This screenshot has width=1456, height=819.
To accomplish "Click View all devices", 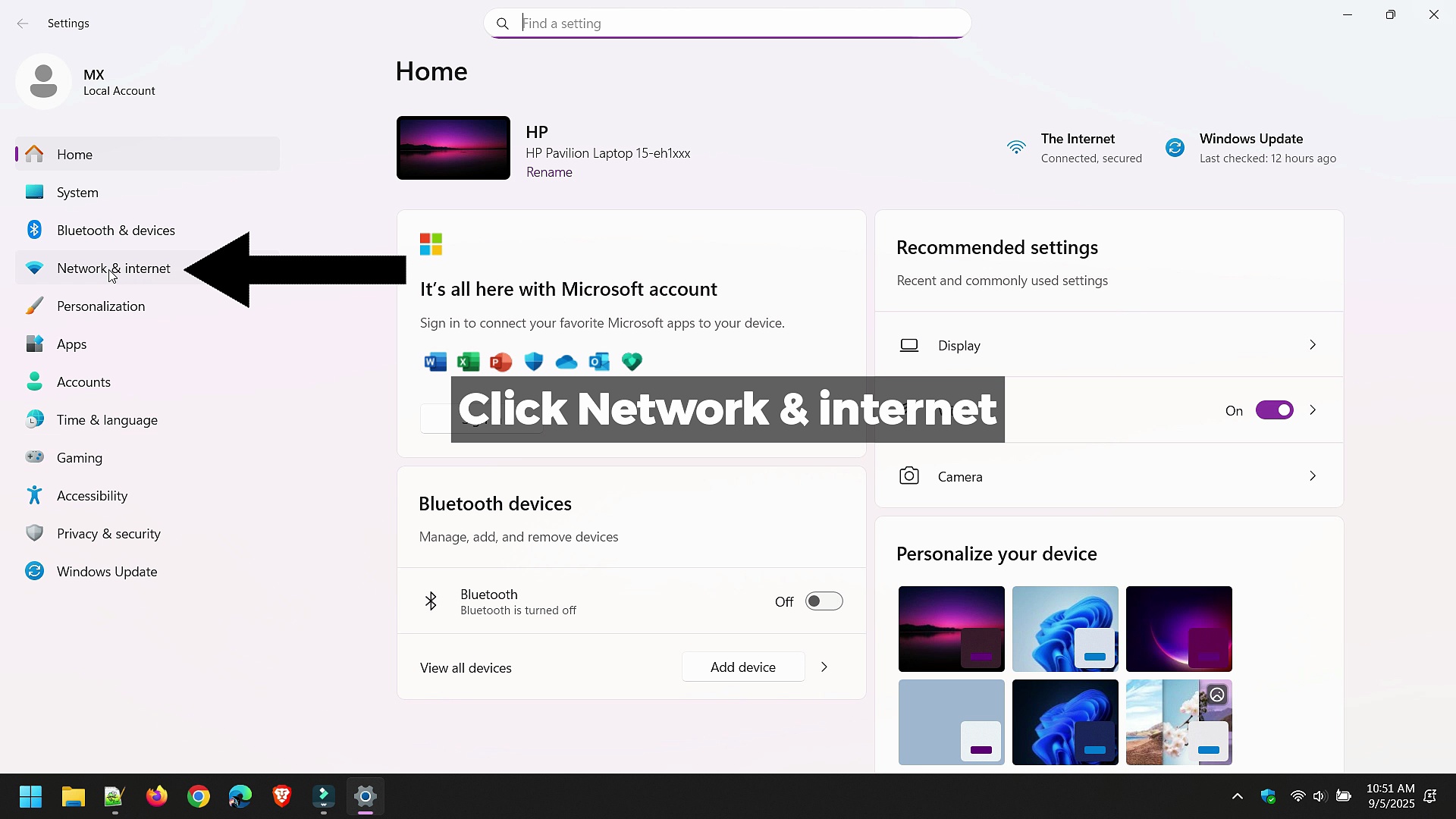I will tap(466, 668).
